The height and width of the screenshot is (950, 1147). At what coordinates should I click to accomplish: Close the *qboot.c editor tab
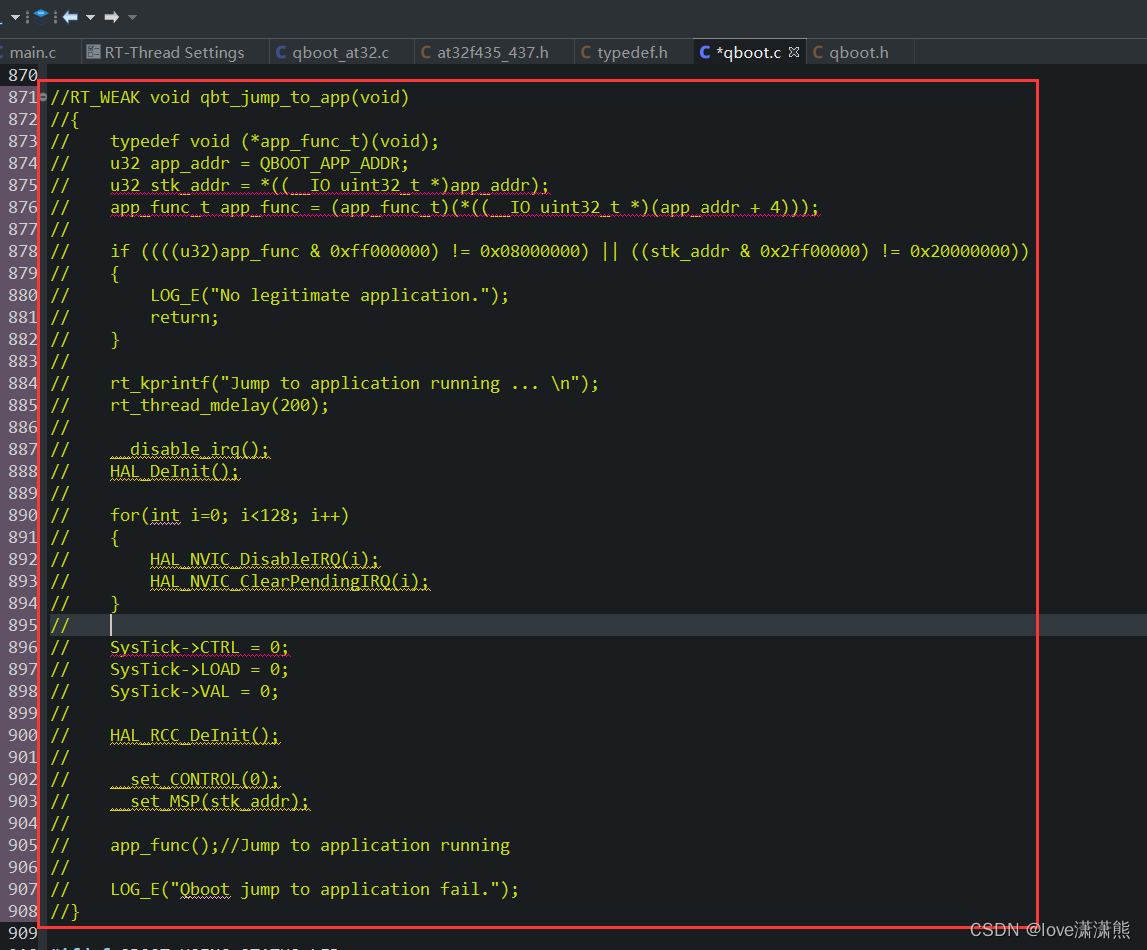click(794, 52)
